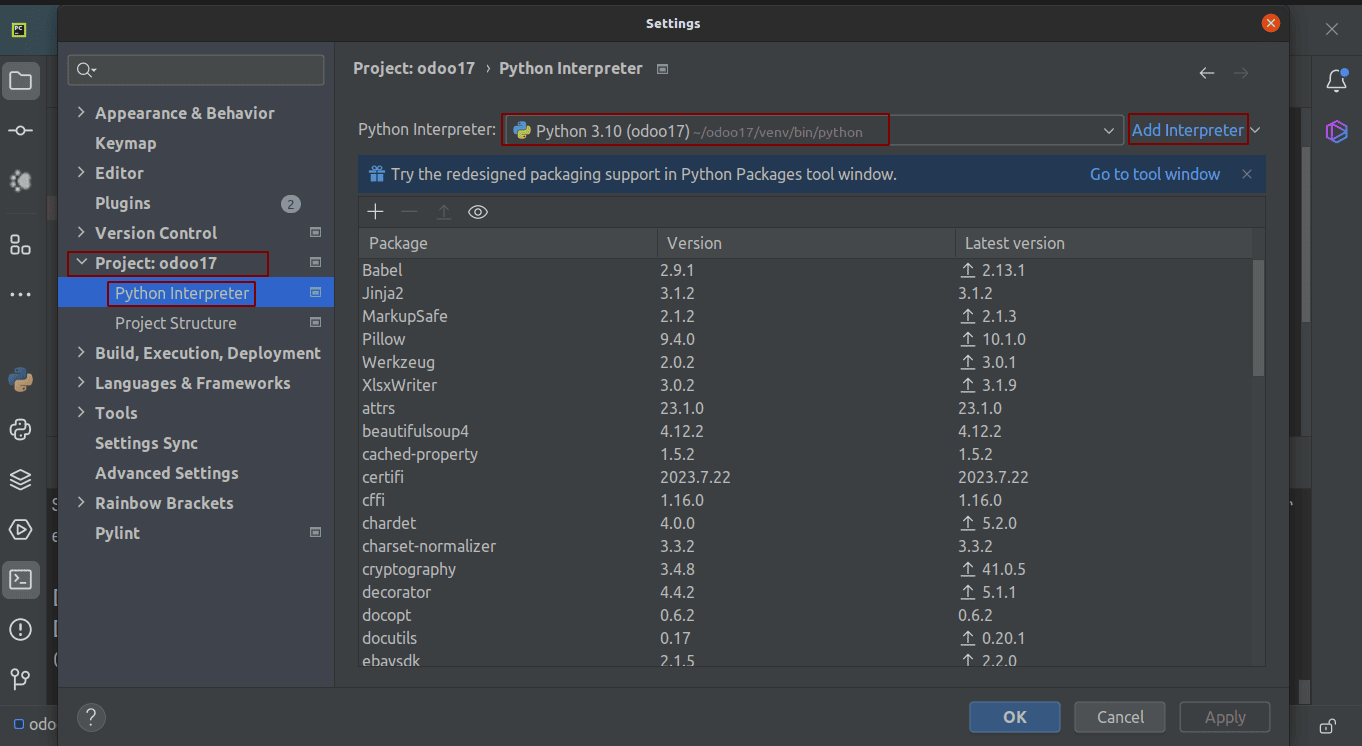Click the Latest version column header

click(1103, 243)
